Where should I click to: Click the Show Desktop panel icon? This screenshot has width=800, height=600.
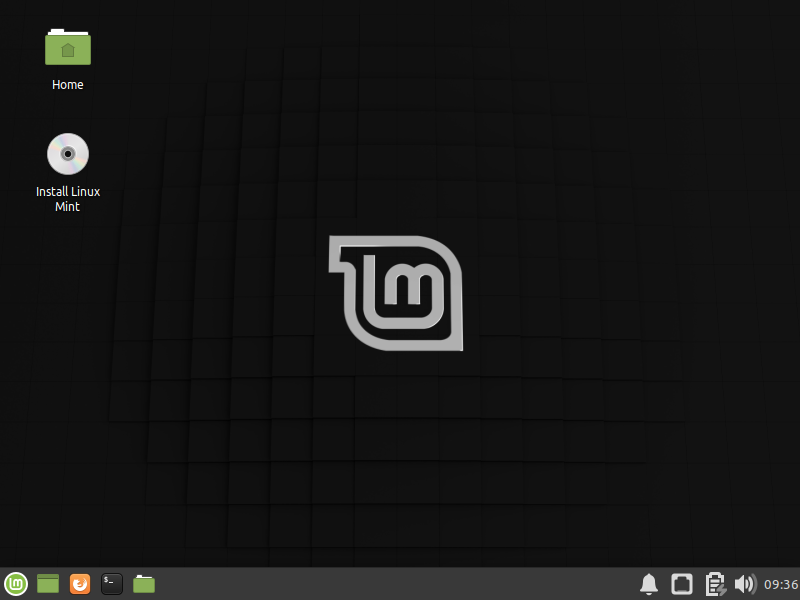coord(48,584)
